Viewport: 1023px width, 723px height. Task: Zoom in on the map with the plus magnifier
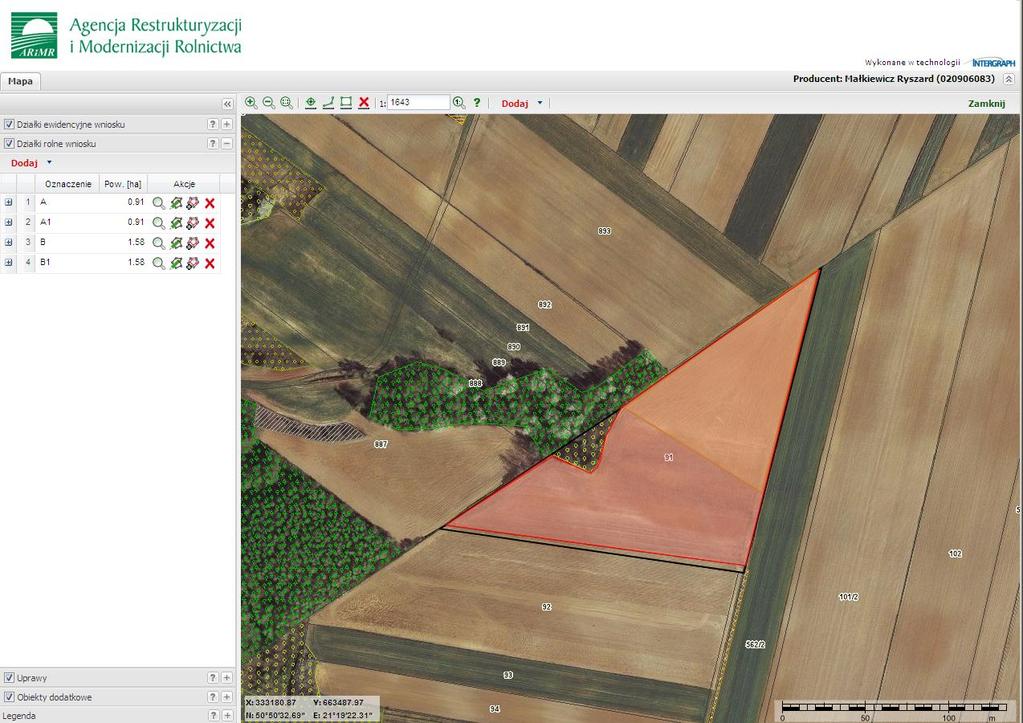click(x=251, y=102)
